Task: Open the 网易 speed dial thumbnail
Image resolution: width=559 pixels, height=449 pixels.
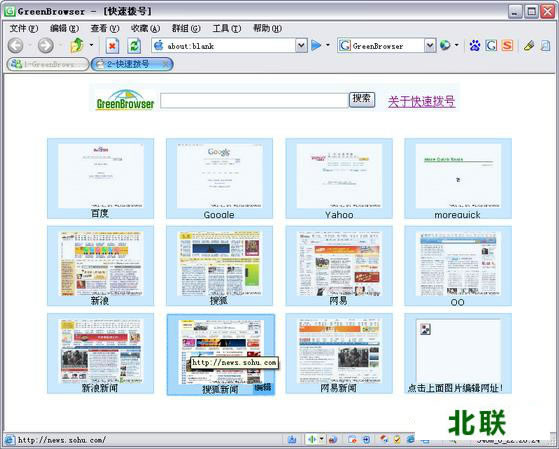Action: tap(339, 266)
